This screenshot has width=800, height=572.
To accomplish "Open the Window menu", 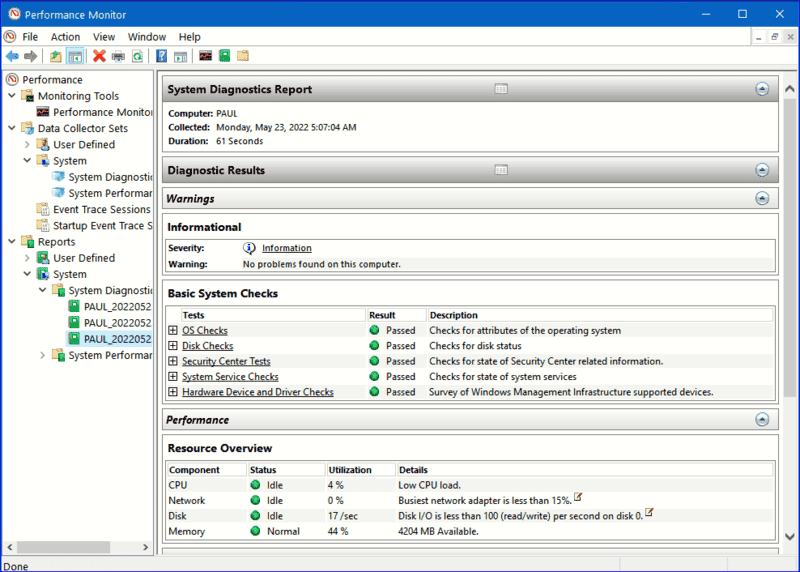I will (147, 37).
